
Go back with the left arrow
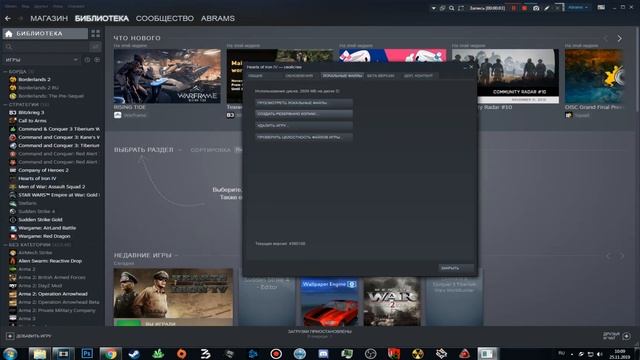[8, 18]
